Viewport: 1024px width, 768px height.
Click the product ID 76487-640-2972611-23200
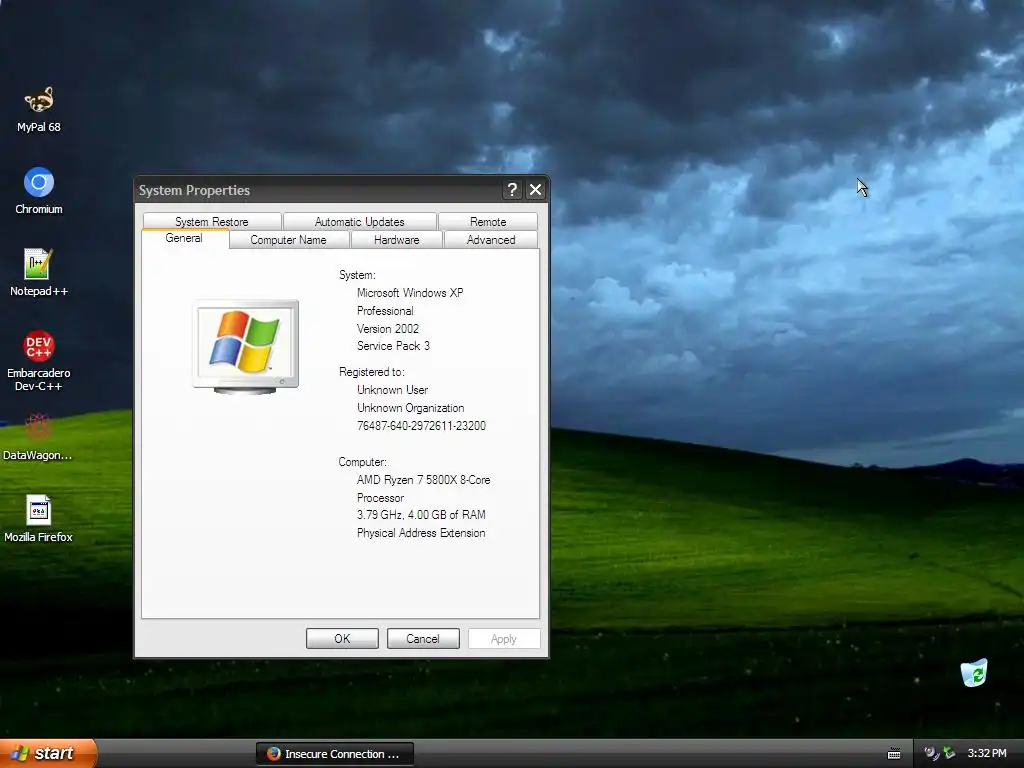(x=421, y=426)
